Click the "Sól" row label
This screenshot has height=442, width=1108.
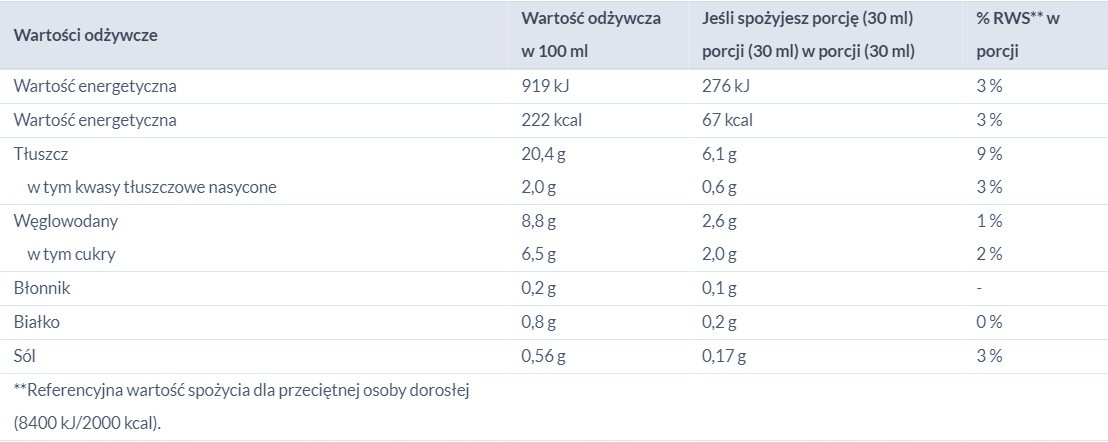click(26, 356)
